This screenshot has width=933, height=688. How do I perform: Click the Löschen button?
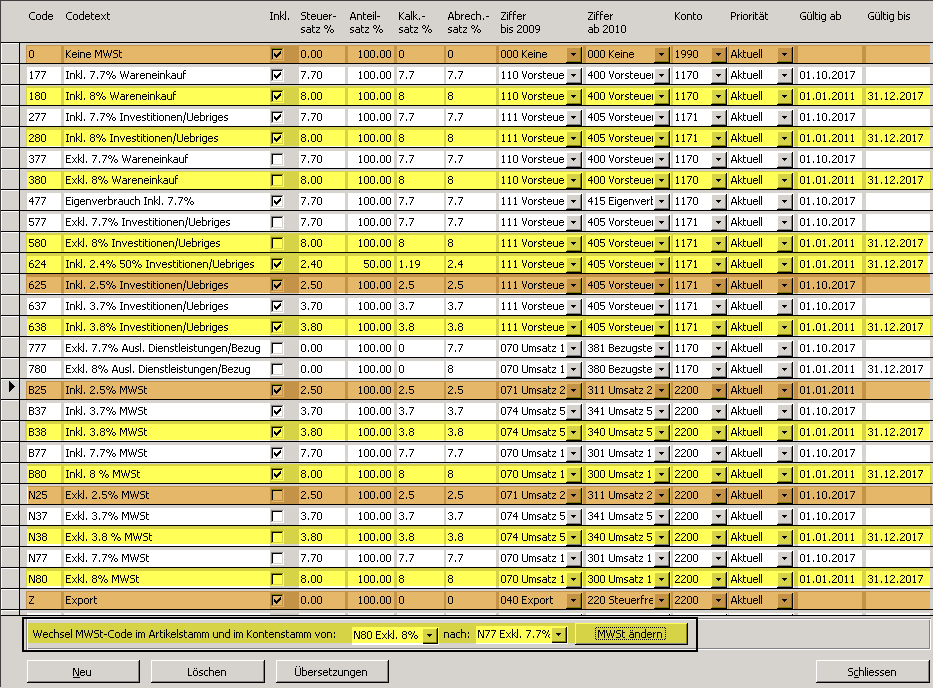(x=205, y=672)
